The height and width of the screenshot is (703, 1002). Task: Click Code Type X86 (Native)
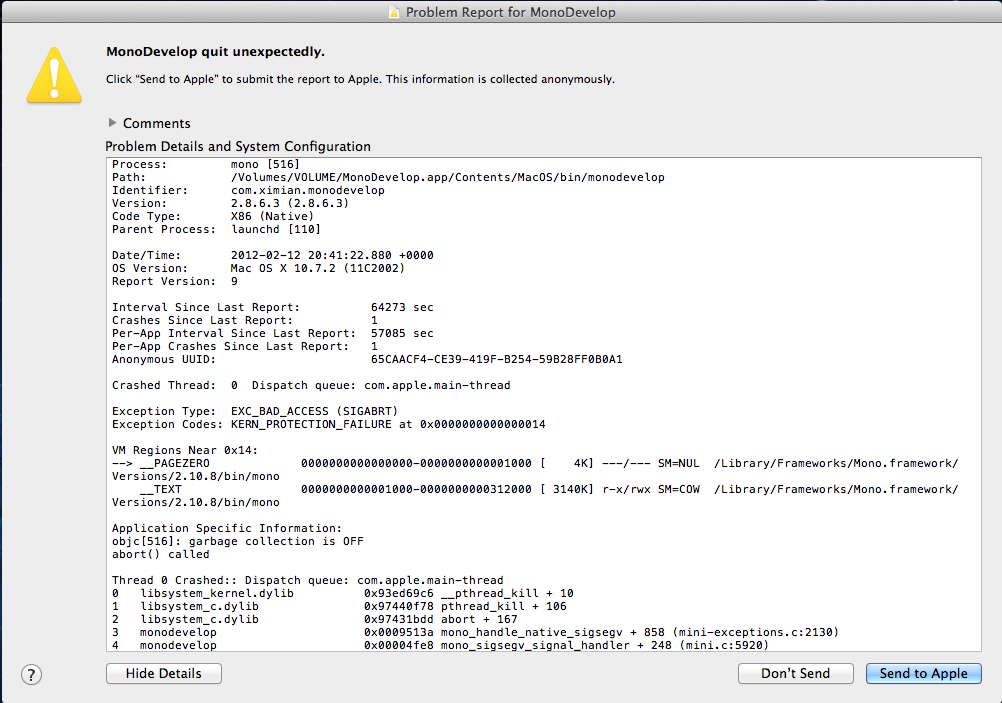213,216
